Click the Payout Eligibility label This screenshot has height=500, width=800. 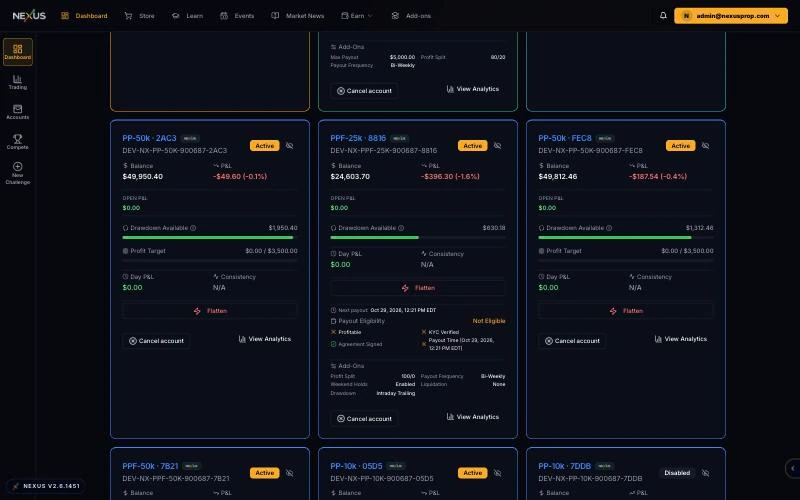tap(362, 321)
